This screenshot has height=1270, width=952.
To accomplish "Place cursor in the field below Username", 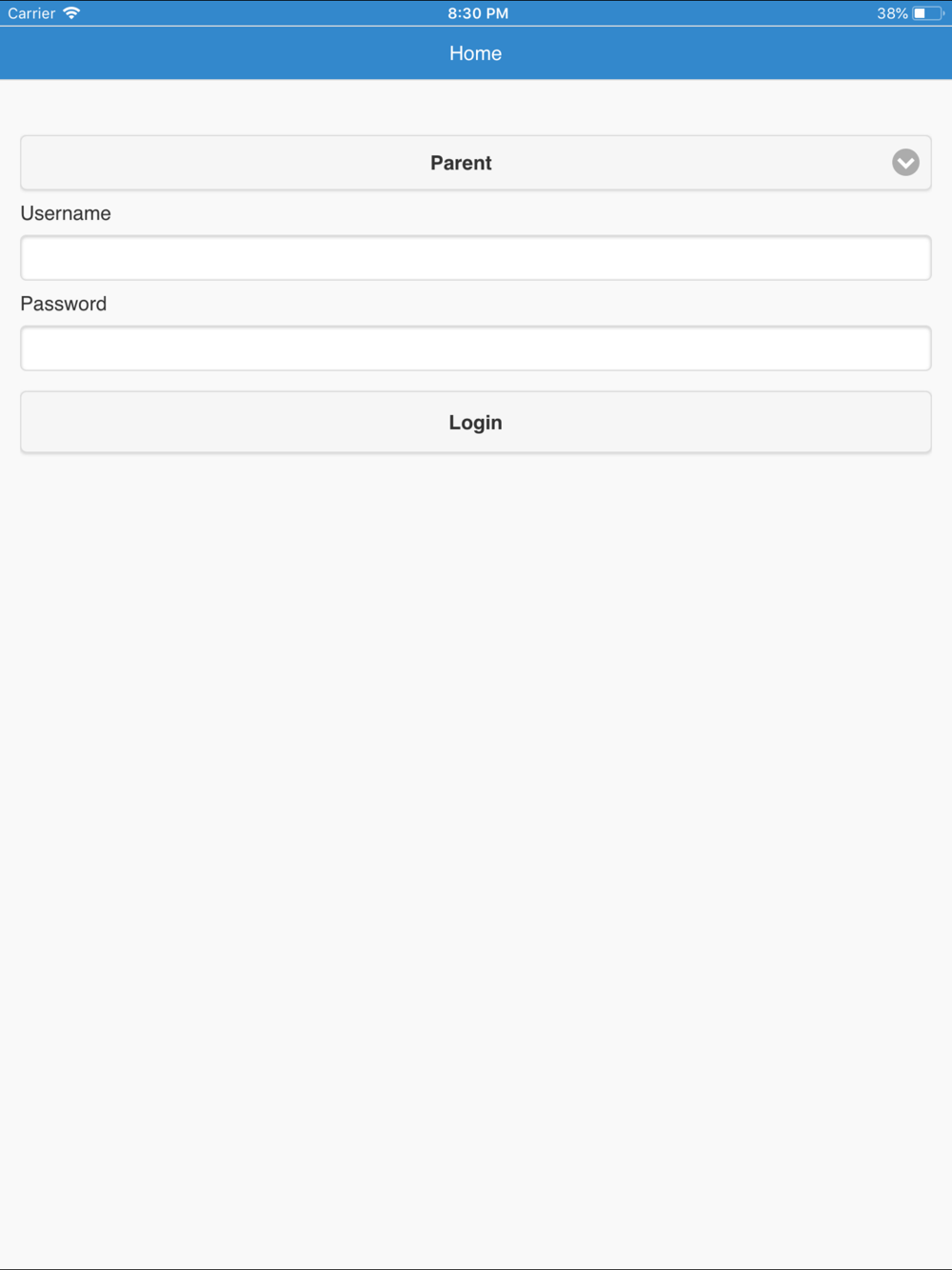I will click(476, 258).
